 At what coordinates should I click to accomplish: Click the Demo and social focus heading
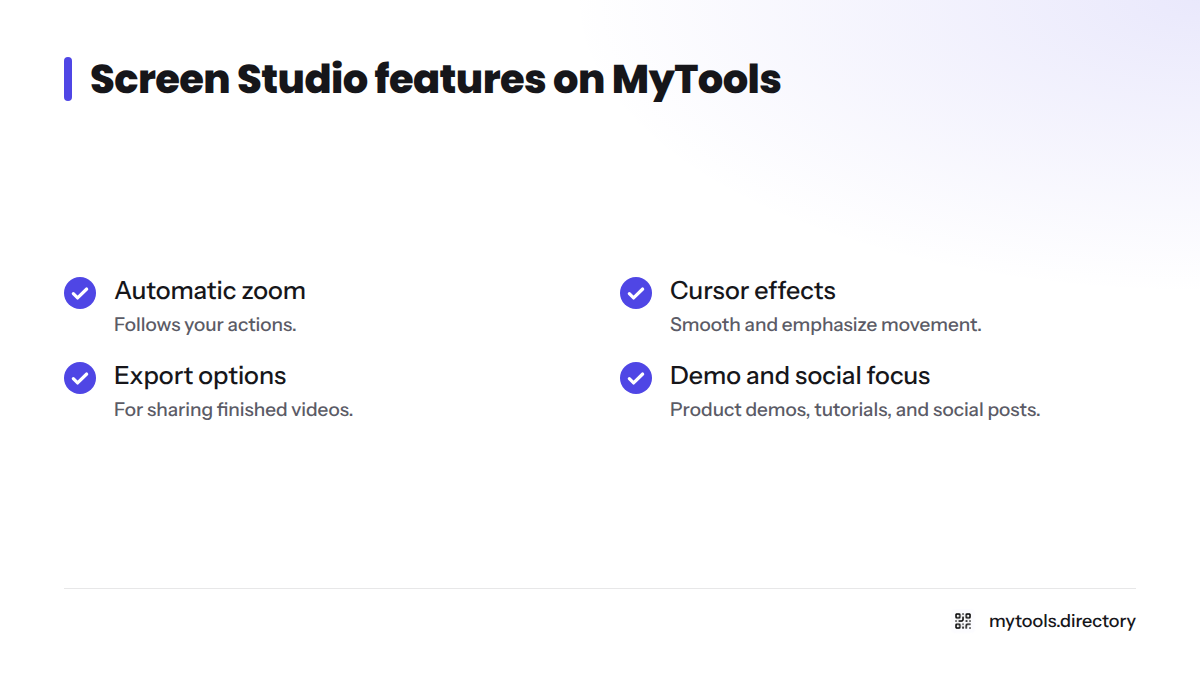[800, 376]
